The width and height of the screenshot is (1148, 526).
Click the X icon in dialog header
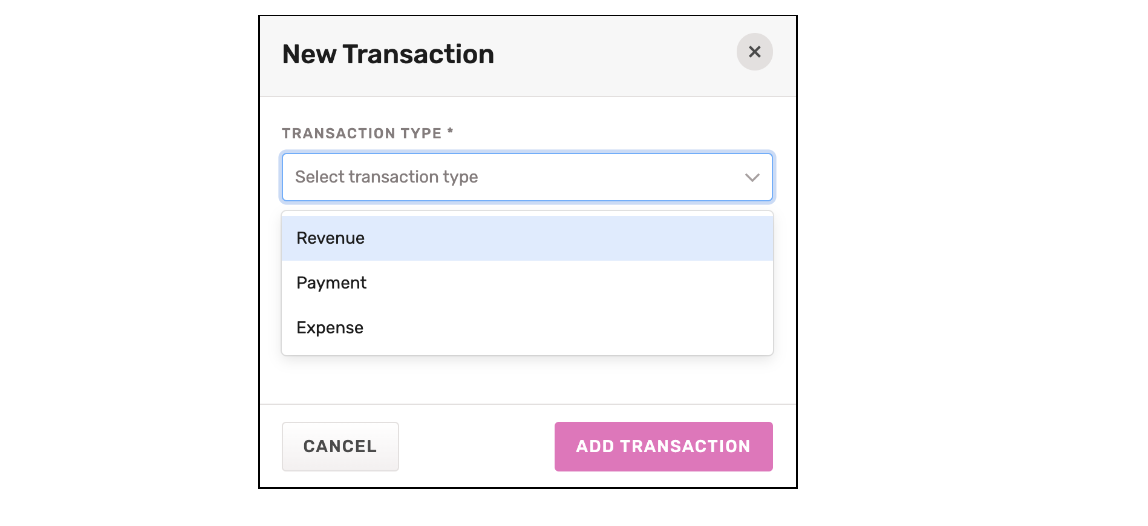(x=754, y=52)
